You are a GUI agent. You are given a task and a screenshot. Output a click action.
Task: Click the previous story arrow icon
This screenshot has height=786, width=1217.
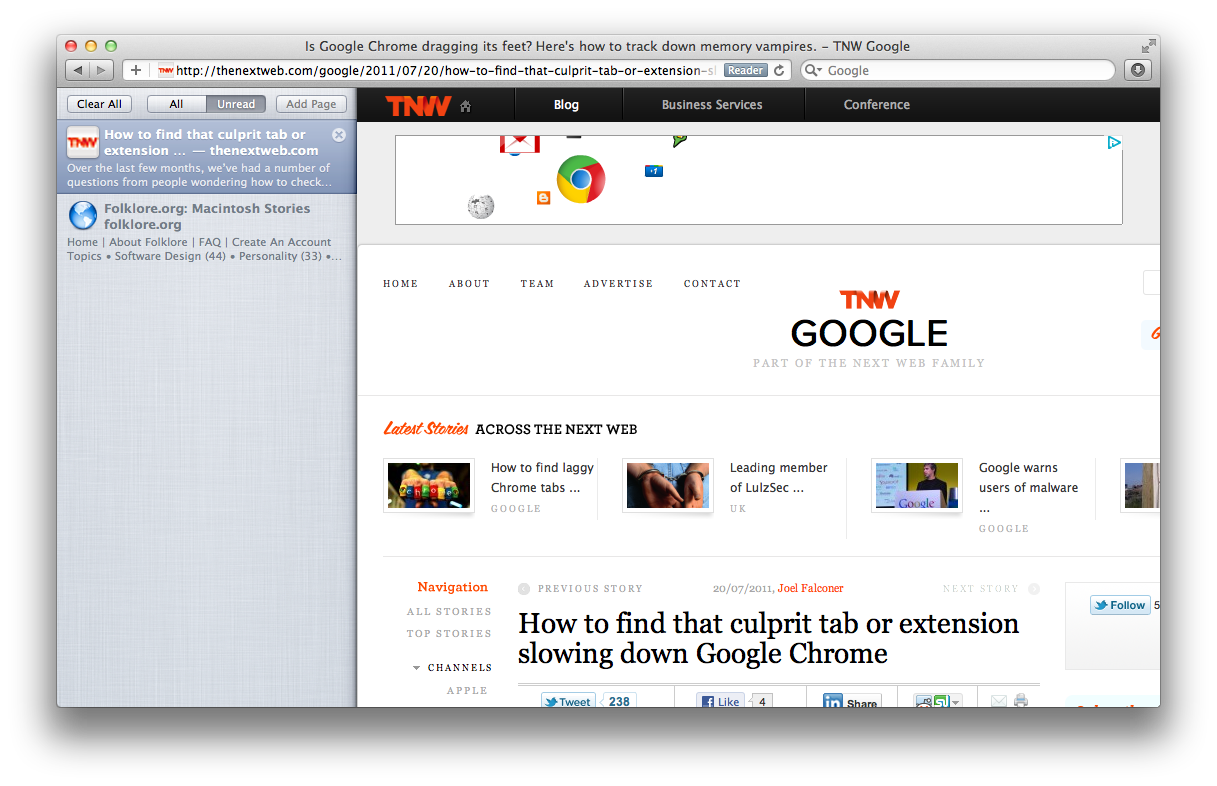coord(524,589)
